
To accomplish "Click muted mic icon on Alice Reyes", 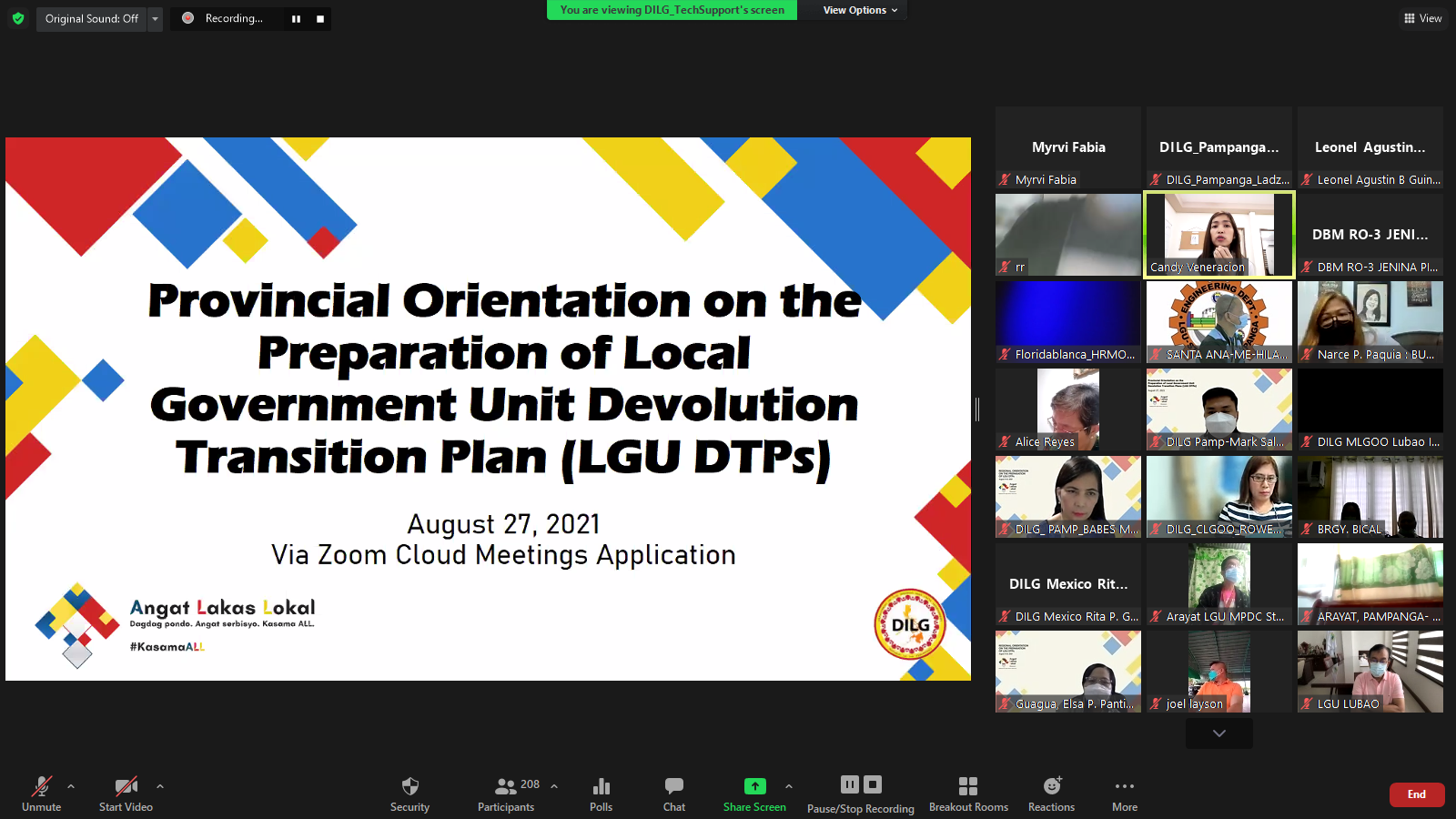I will (1005, 442).
